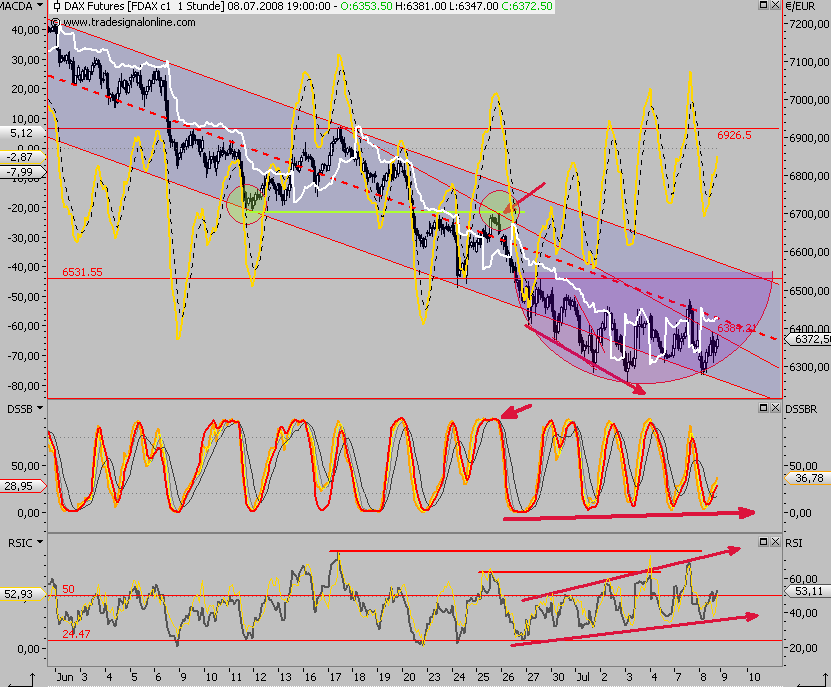Maximize the DSSB indicator pane
831x687 pixels.
764,408
